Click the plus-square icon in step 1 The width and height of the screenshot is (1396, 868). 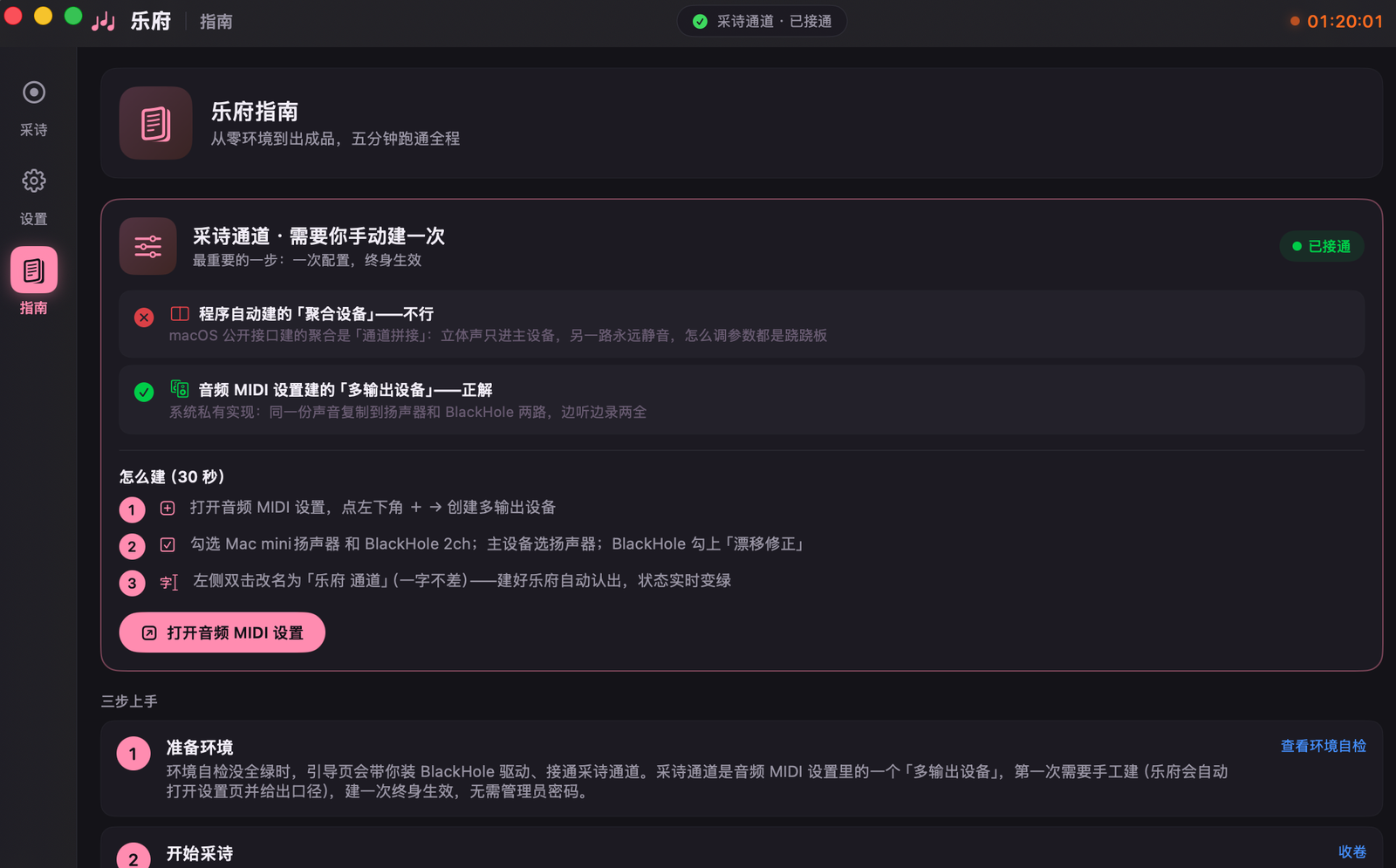(x=168, y=508)
